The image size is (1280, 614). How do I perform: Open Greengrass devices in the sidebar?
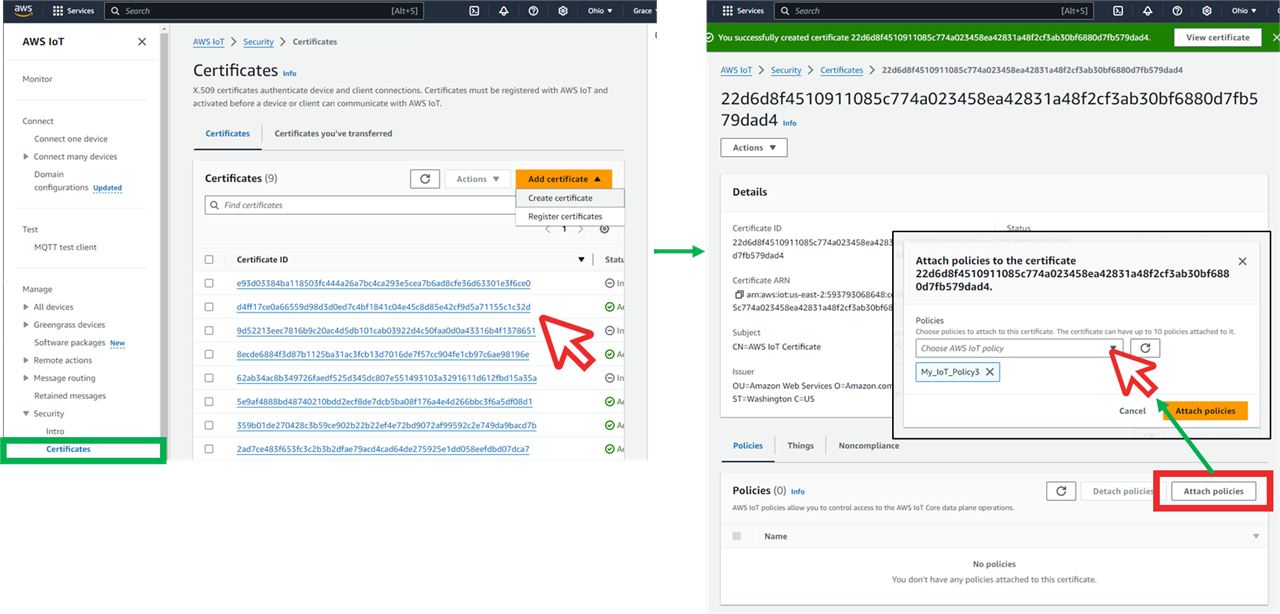69,325
